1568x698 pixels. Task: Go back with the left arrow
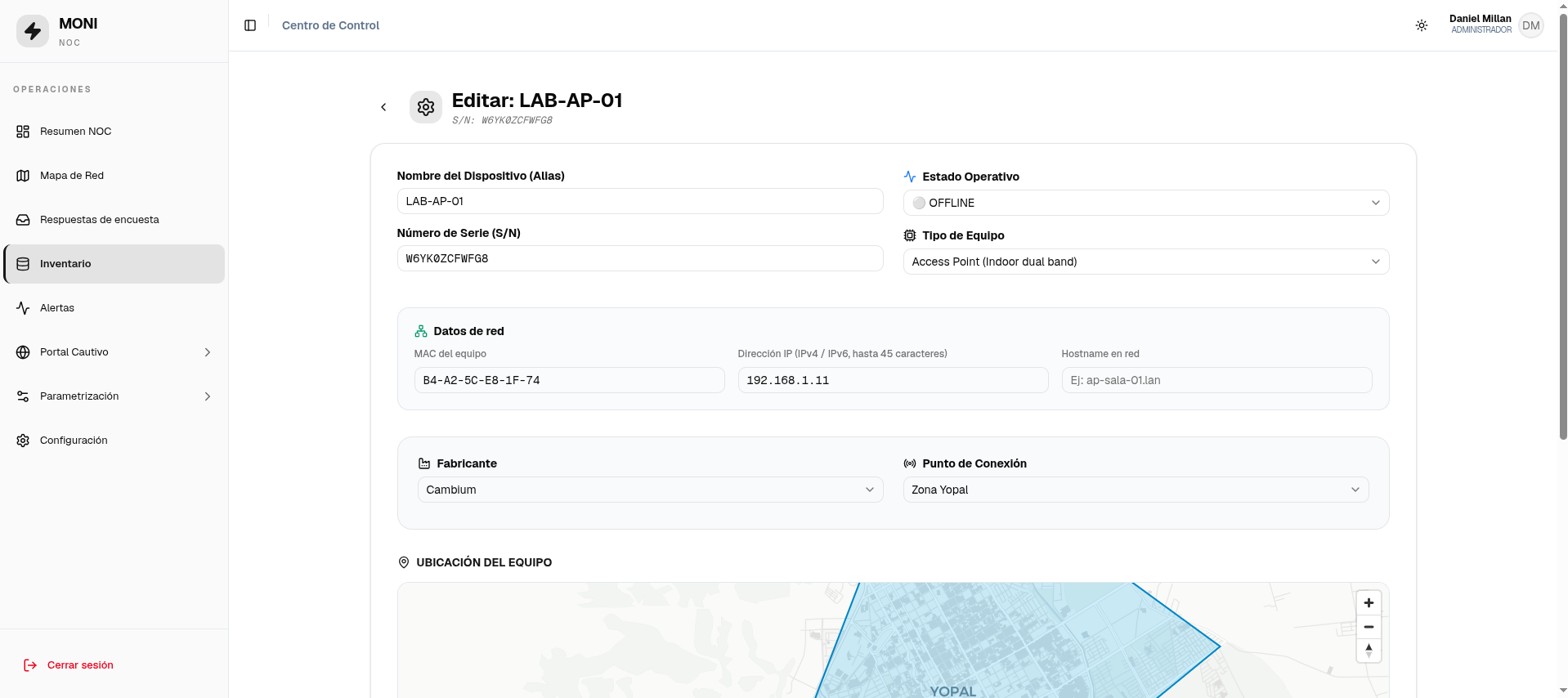[383, 107]
